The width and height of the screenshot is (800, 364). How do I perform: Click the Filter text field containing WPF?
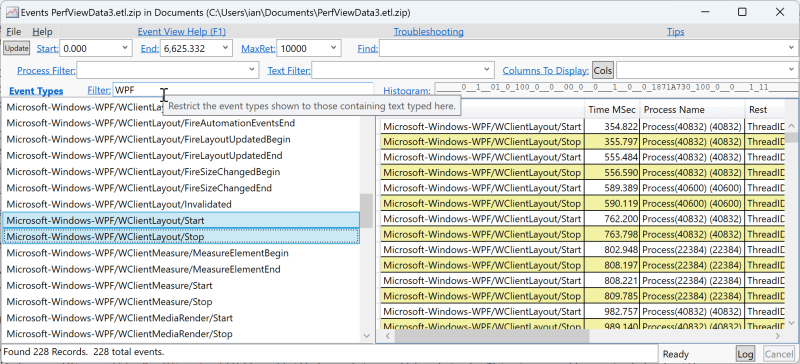(242, 90)
